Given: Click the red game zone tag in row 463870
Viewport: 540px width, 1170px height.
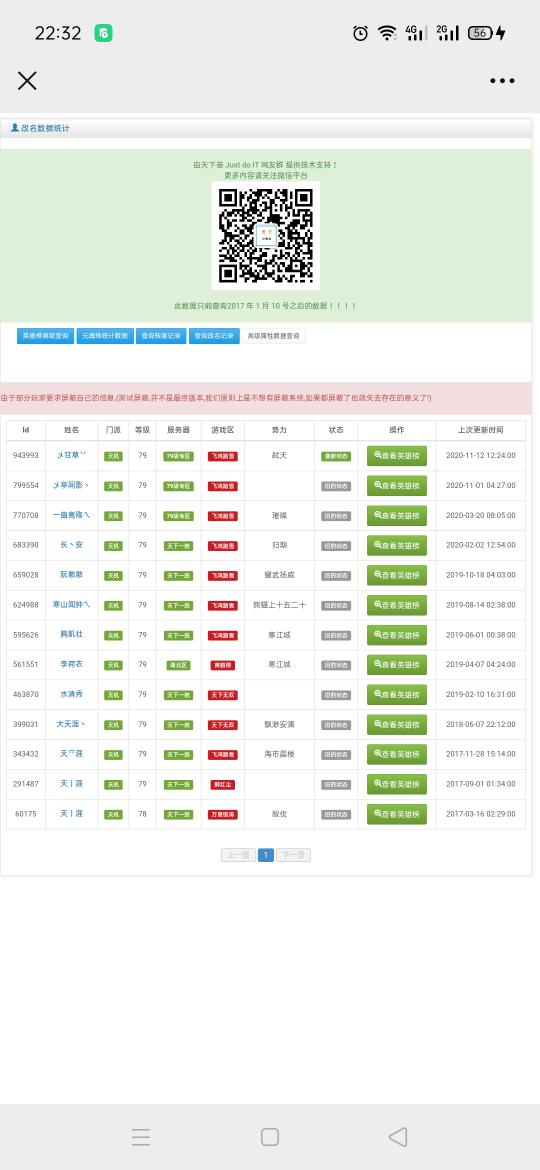Looking at the screenshot, I should (223, 695).
